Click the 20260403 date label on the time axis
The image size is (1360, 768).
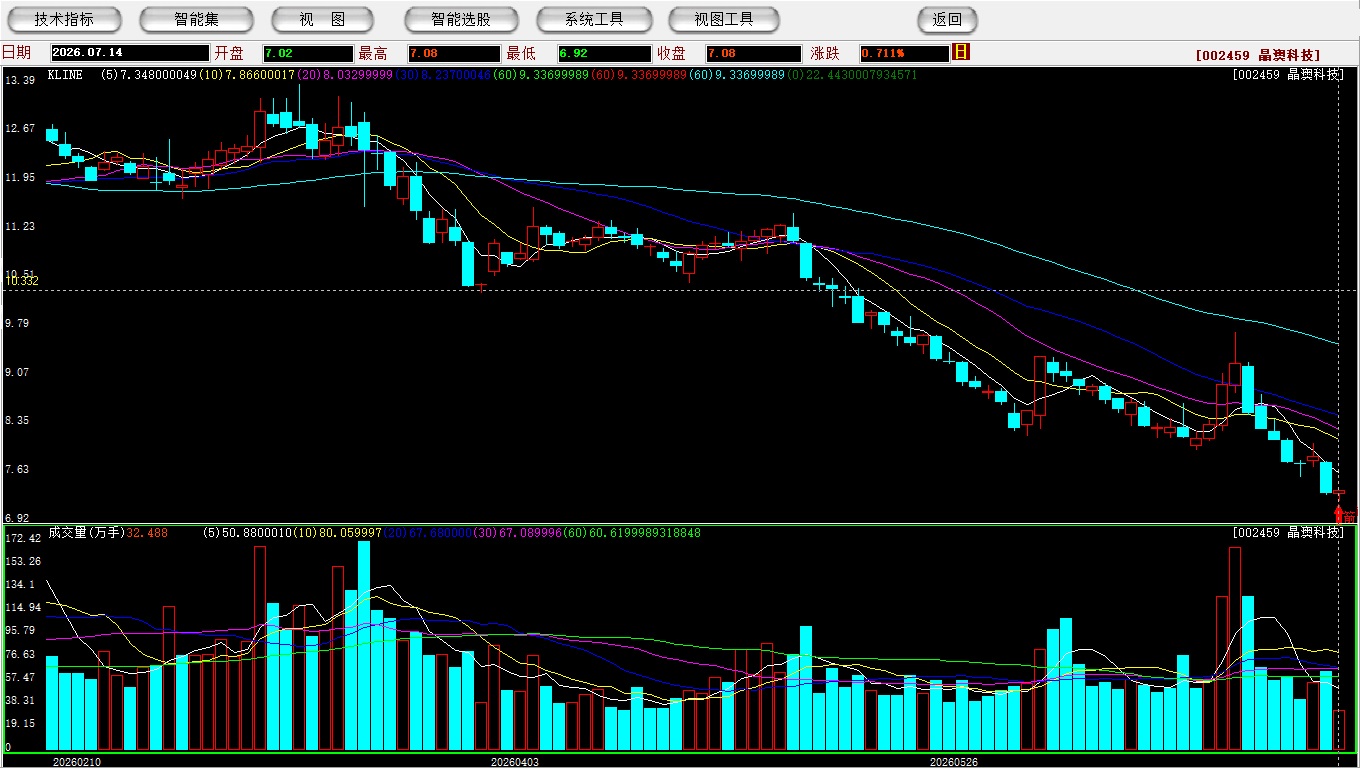515,761
